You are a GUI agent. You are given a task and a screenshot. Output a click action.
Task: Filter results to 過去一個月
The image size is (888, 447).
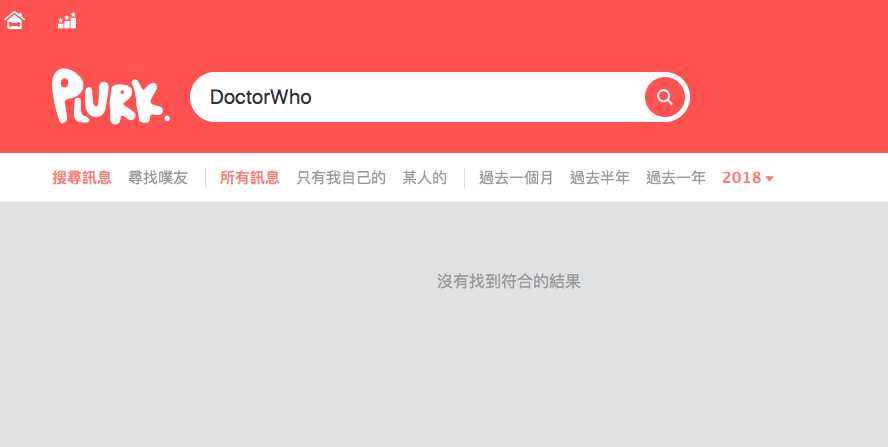516,178
